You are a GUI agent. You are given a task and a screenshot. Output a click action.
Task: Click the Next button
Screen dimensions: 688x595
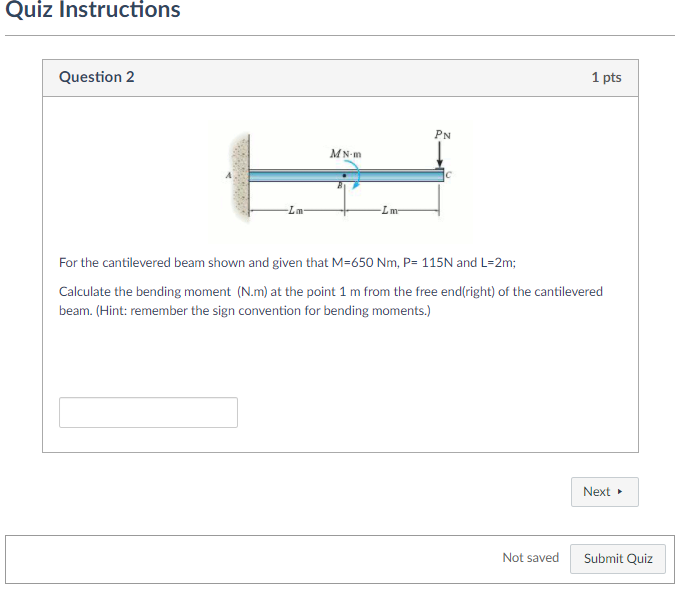(x=604, y=491)
